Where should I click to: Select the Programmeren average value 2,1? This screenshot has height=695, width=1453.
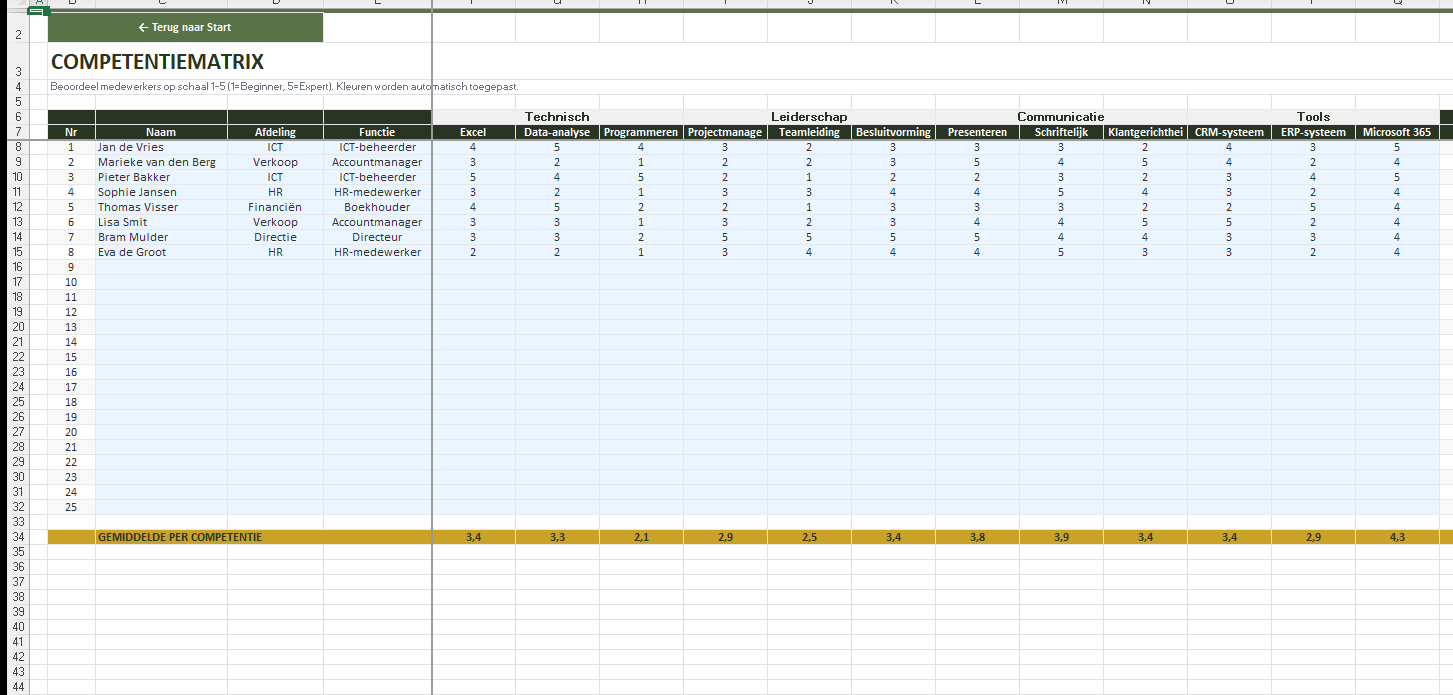pos(641,537)
